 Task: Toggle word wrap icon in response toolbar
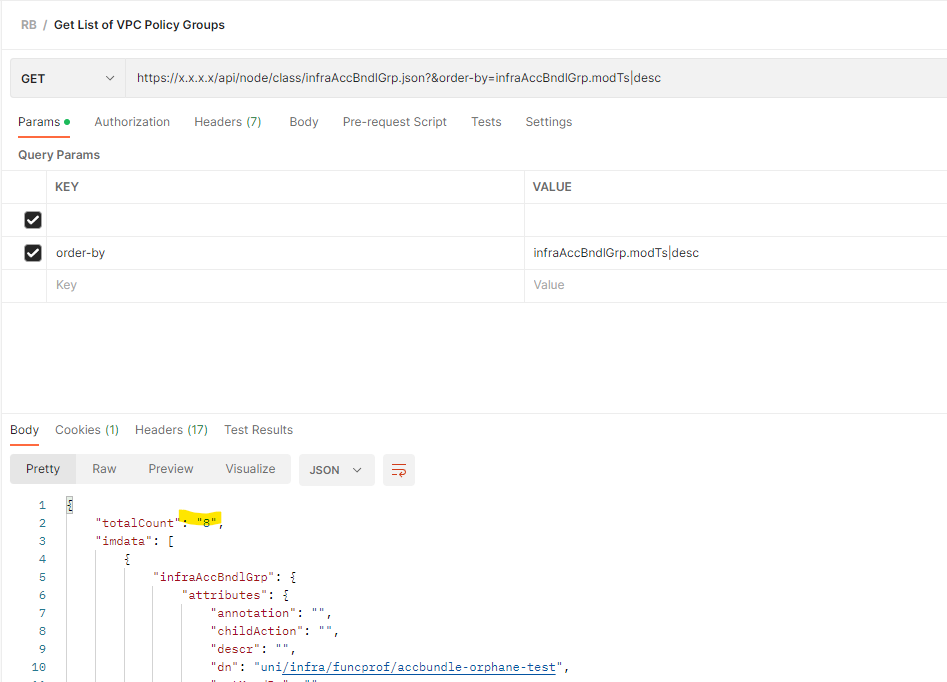399,470
